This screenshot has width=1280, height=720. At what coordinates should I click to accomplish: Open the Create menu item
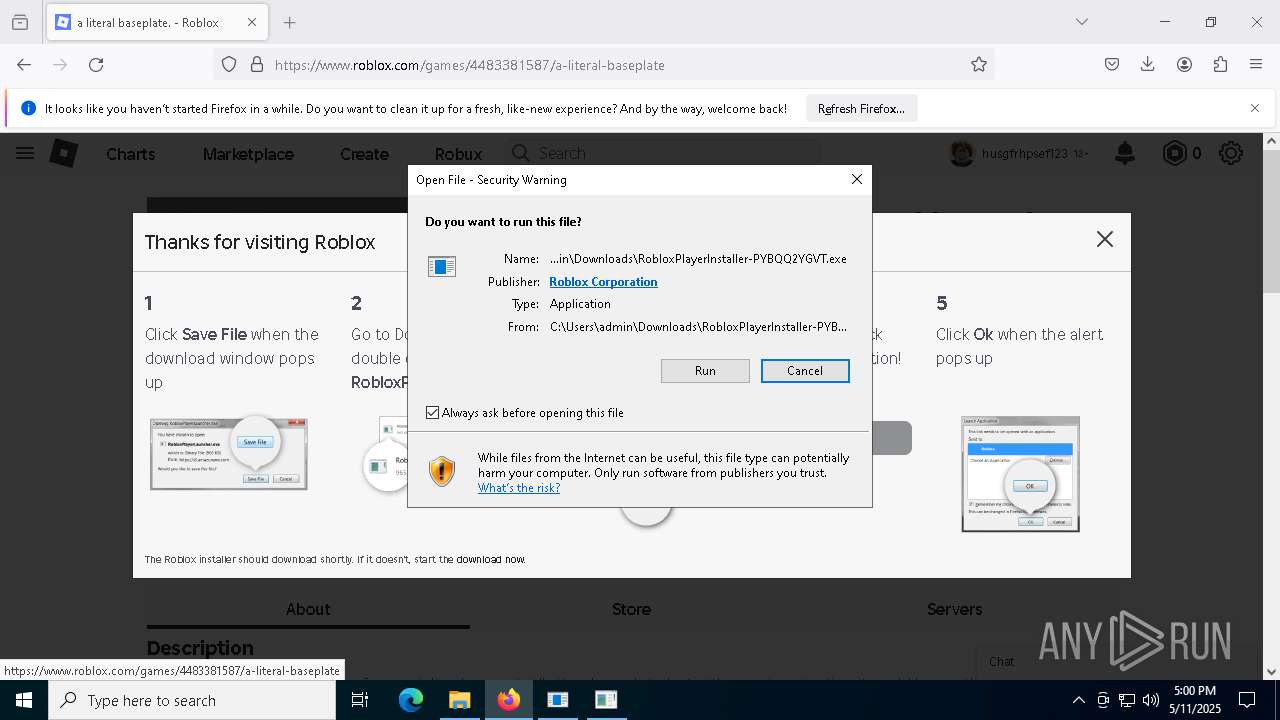(364, 154)
